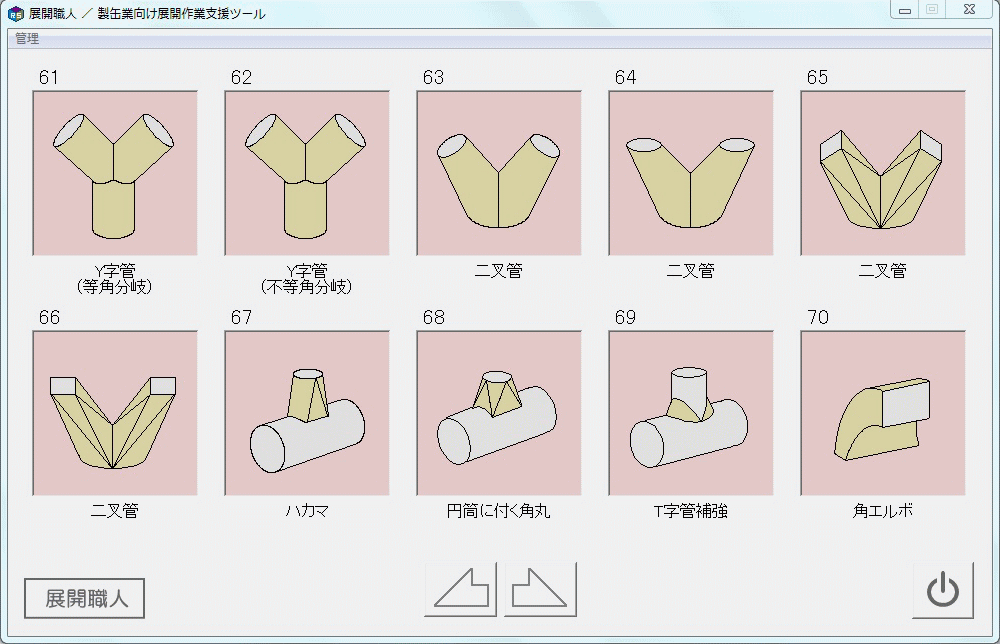Click the 角エルボ label text
1000x644 pixels.
pyautogui.click(x=883, y=511)
